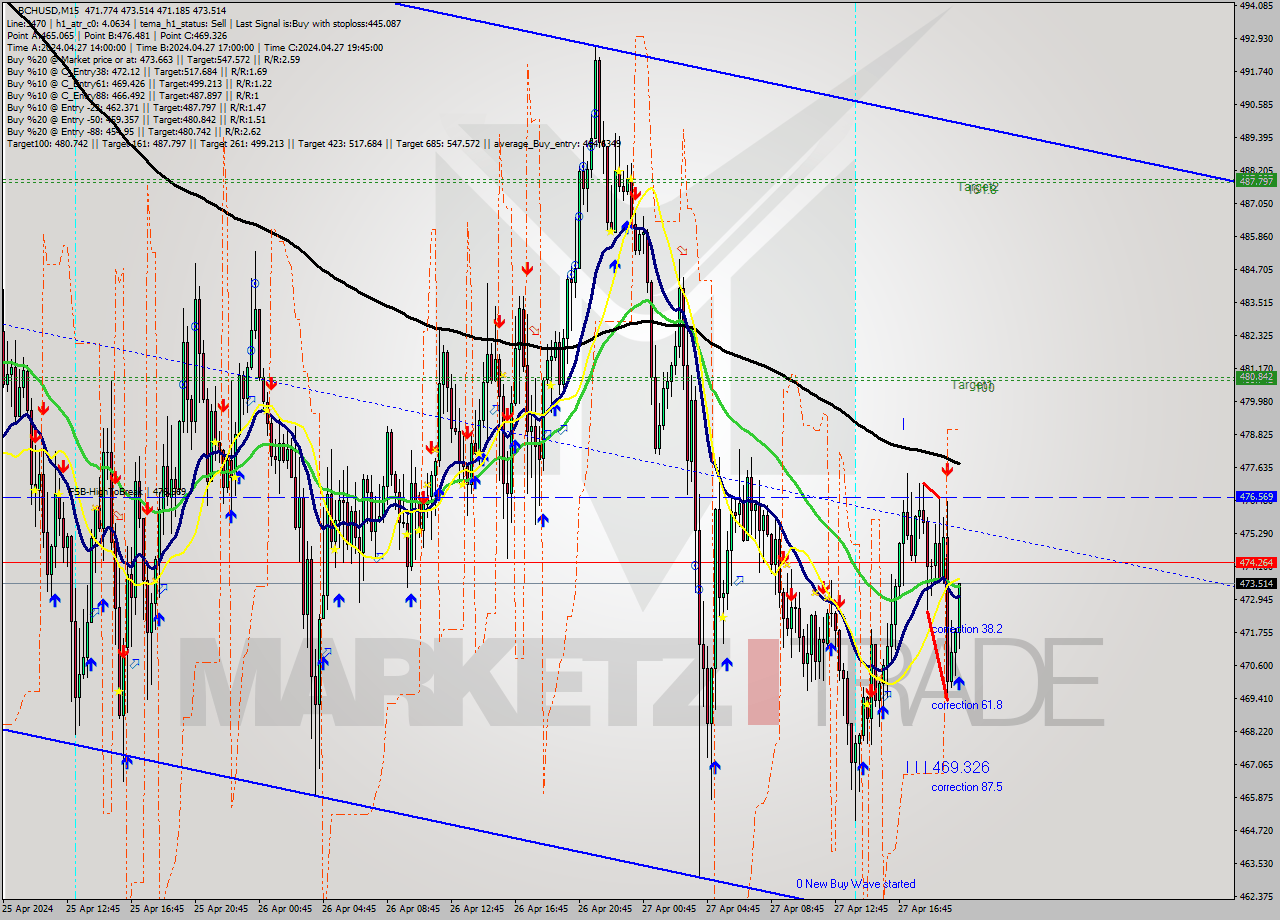Screen dimensions: 1280x920
Task: Click the '27 Apr 12:45' time axis label
Action: click(x=862, y=909)
